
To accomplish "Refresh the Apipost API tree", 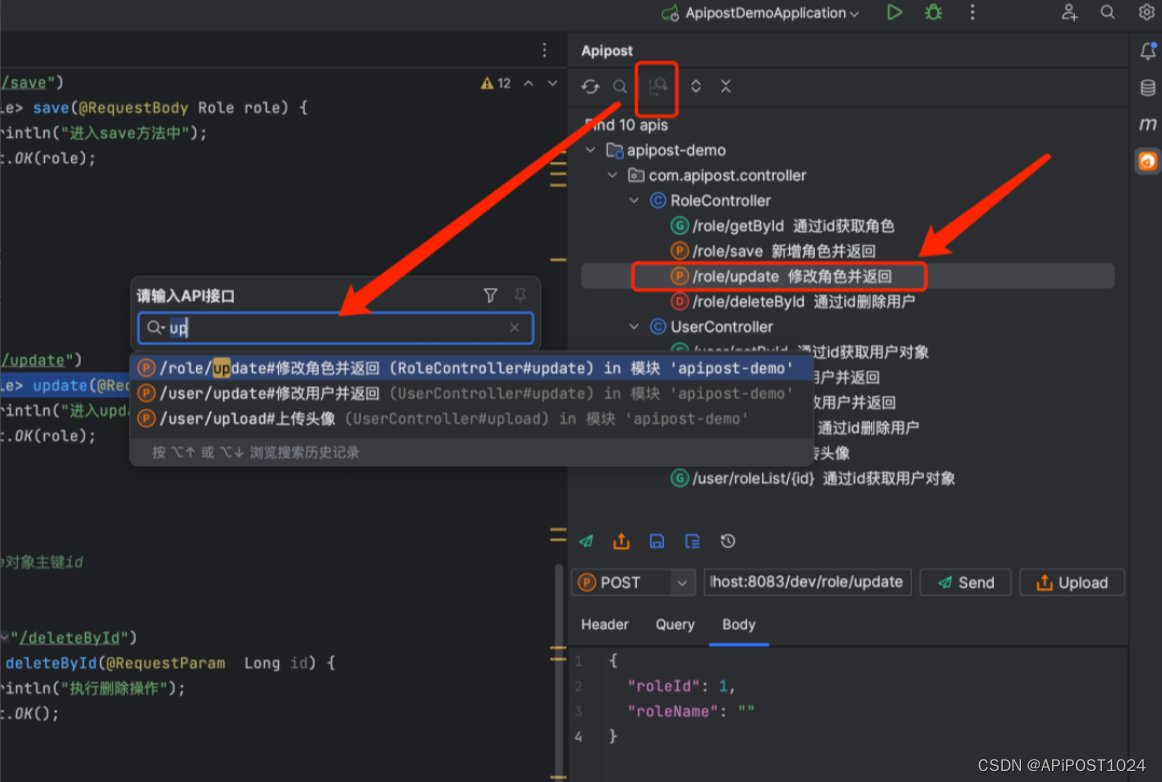I will pos(590,87).
